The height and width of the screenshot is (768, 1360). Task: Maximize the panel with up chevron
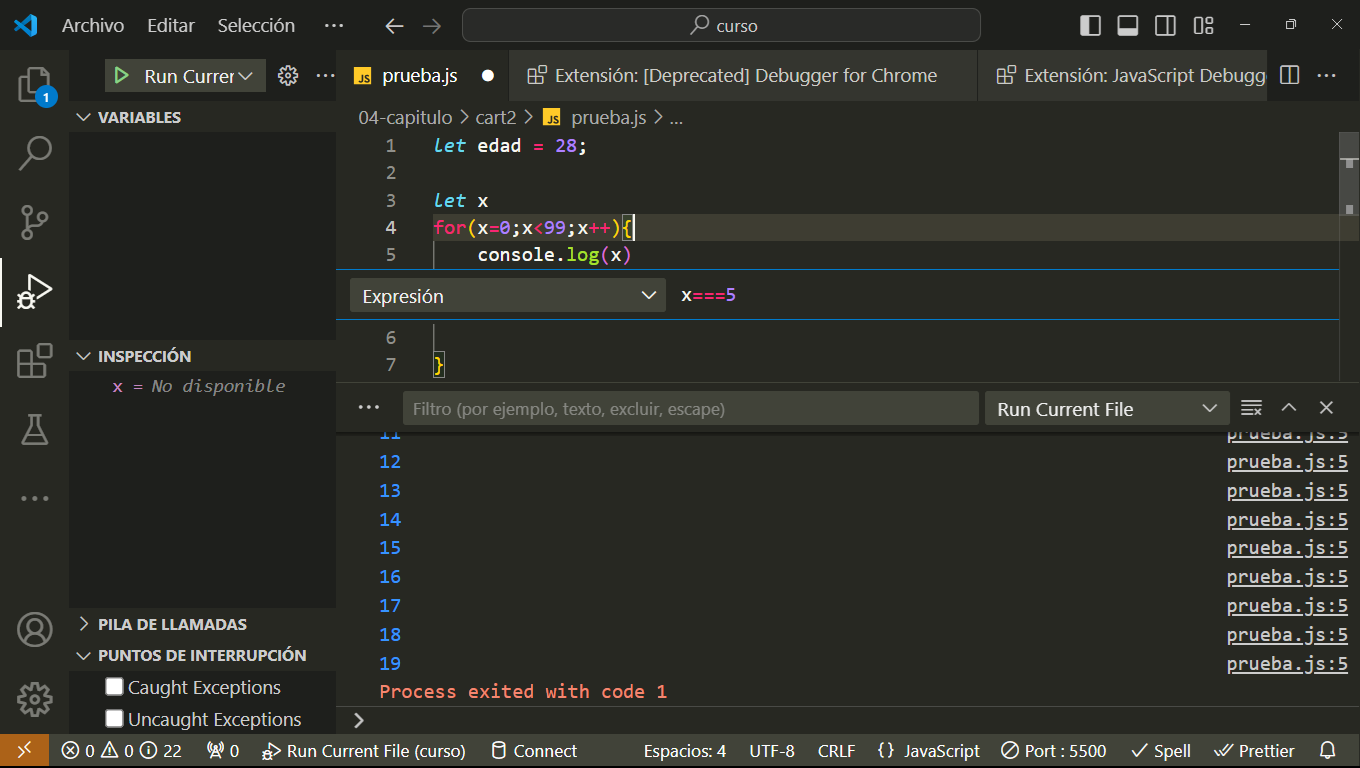1289,408
